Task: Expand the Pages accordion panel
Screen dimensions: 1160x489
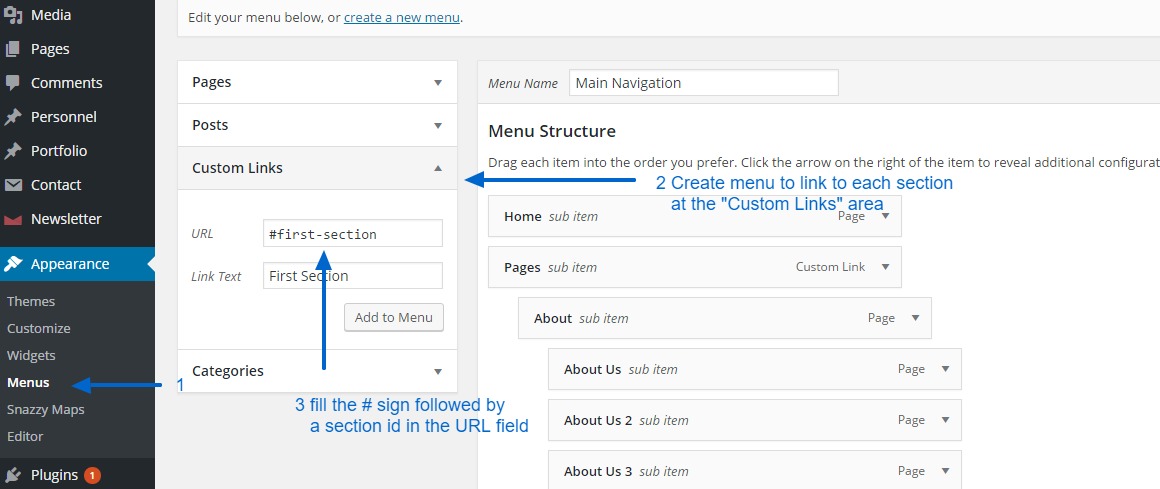Action: [x=438, y=83]
